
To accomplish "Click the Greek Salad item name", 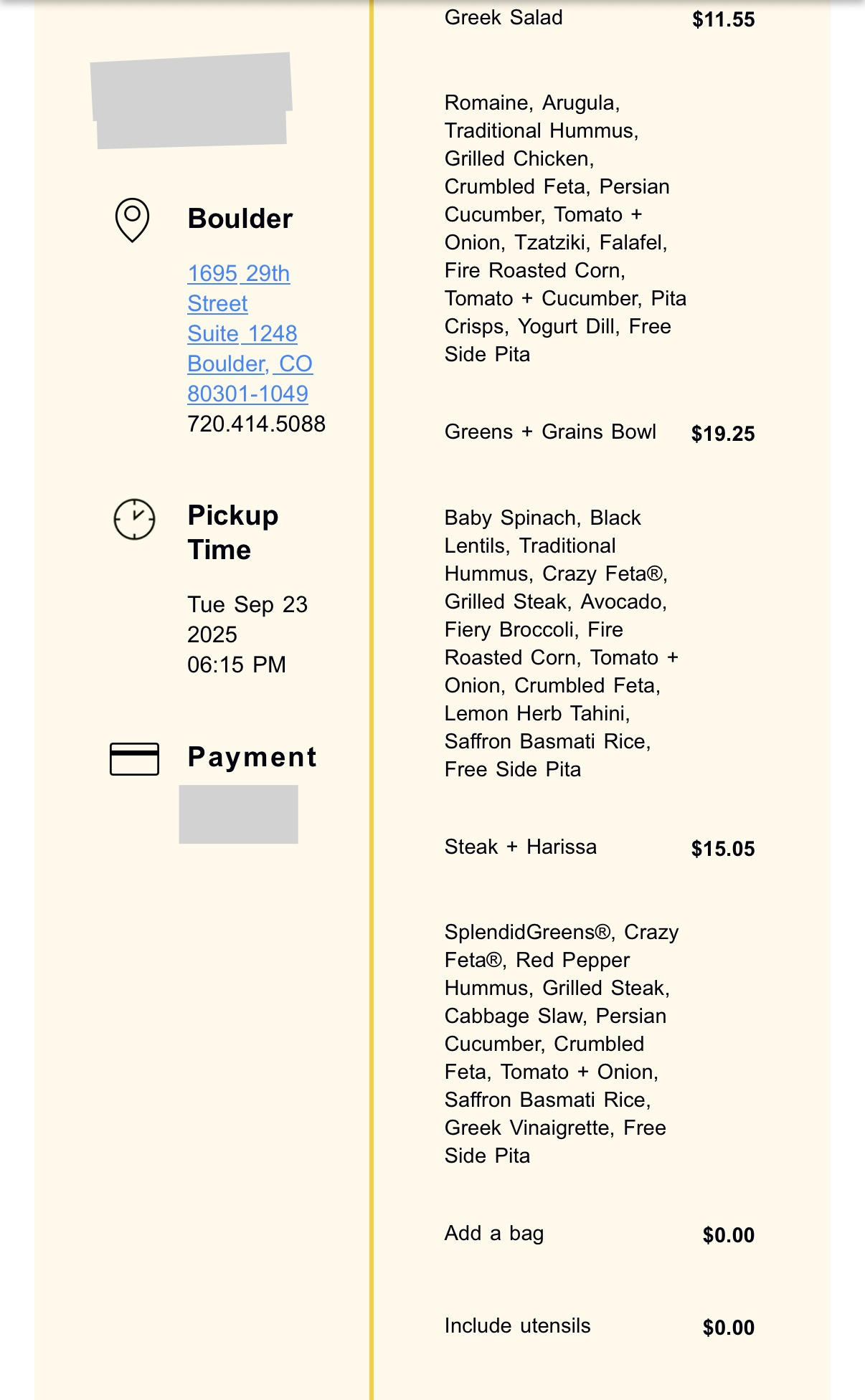I will click(x=503, y=17).
